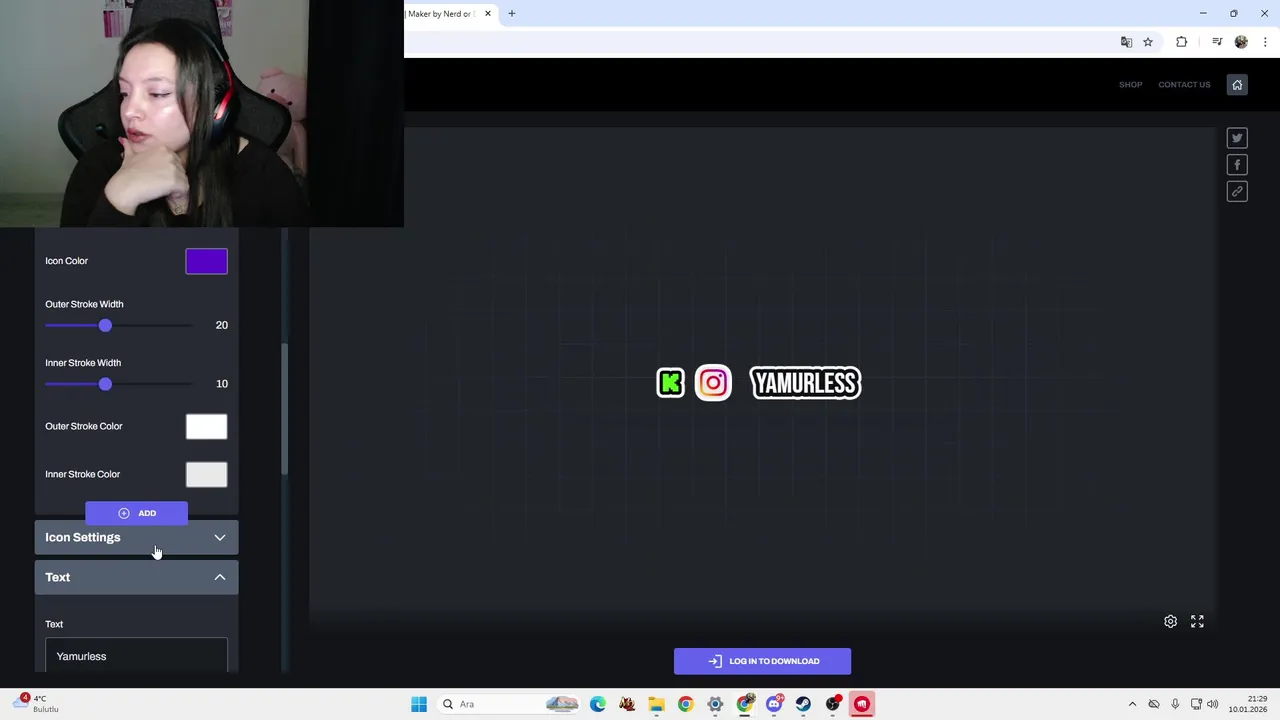The image size is (1280, 720).
Task: Bookmark this page with the star icon
Action: [1148, 42]
